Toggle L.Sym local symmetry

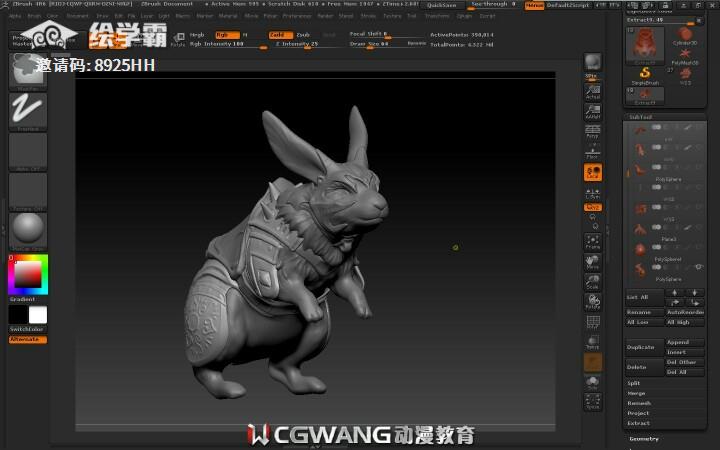click(x=592, y=193)
